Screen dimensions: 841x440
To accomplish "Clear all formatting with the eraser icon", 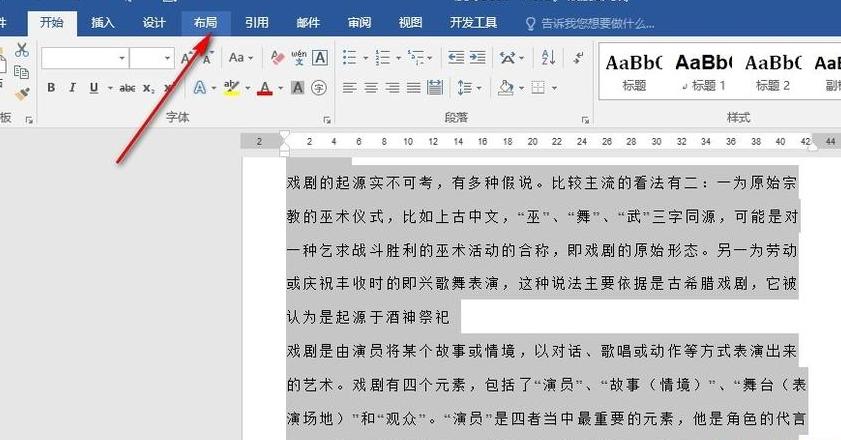I will [x=277, y=57].
